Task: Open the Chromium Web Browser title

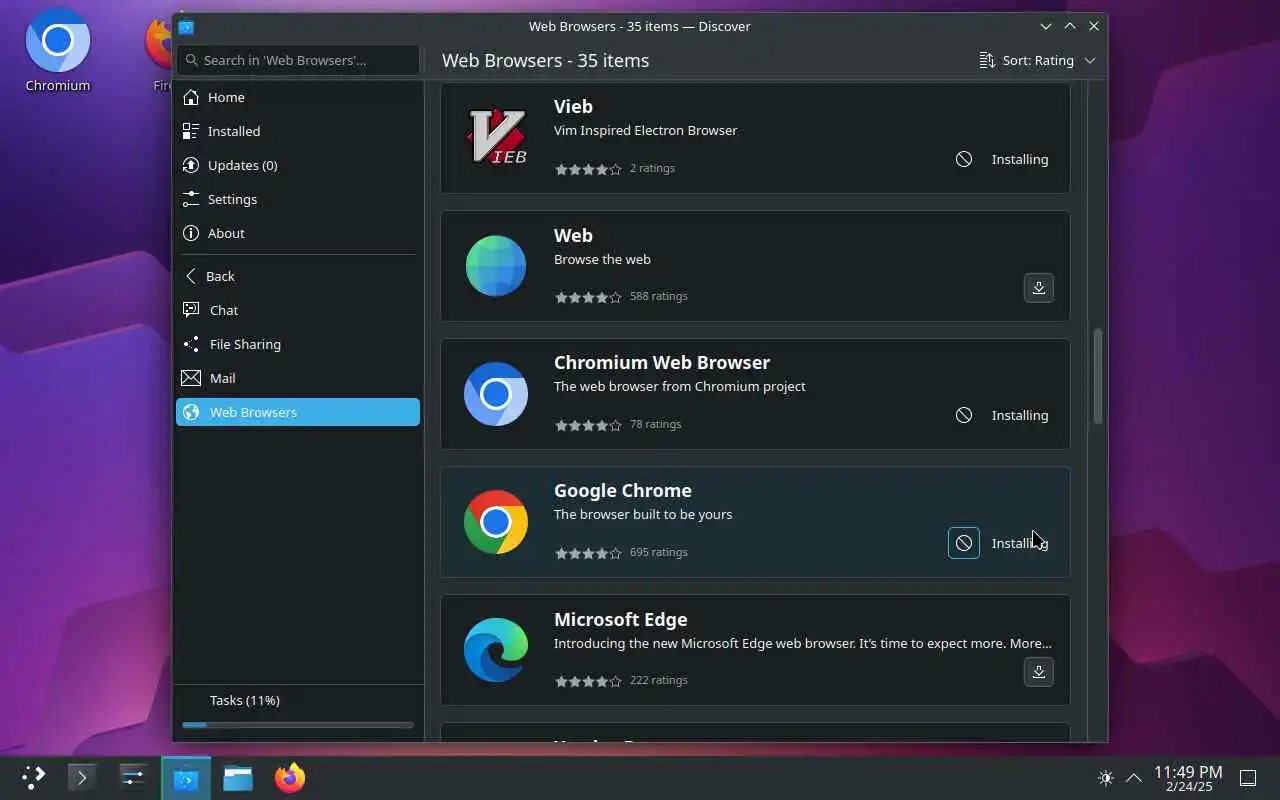Action: pyautogui.click(x=662, y=362)
